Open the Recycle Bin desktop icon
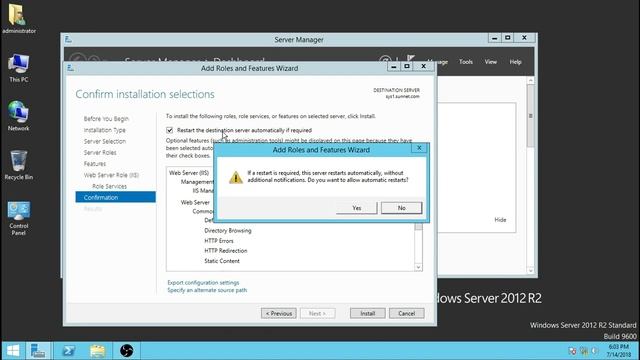This screenshot has width=640, height=360. click(18, 165)
